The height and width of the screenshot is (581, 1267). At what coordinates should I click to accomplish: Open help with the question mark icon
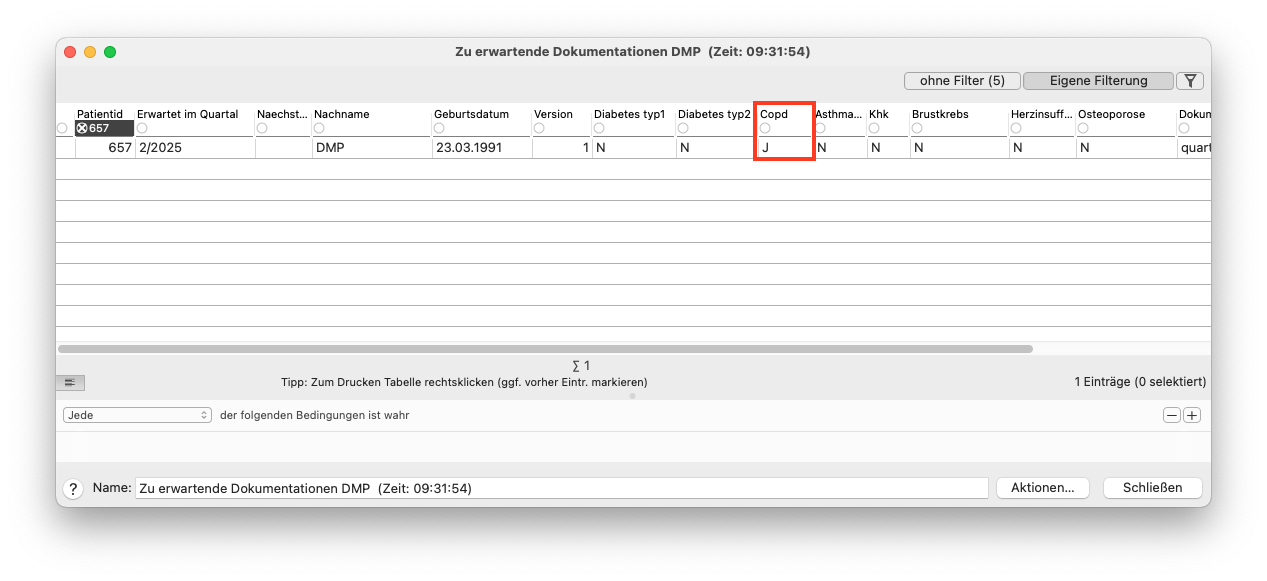[73, 489]
